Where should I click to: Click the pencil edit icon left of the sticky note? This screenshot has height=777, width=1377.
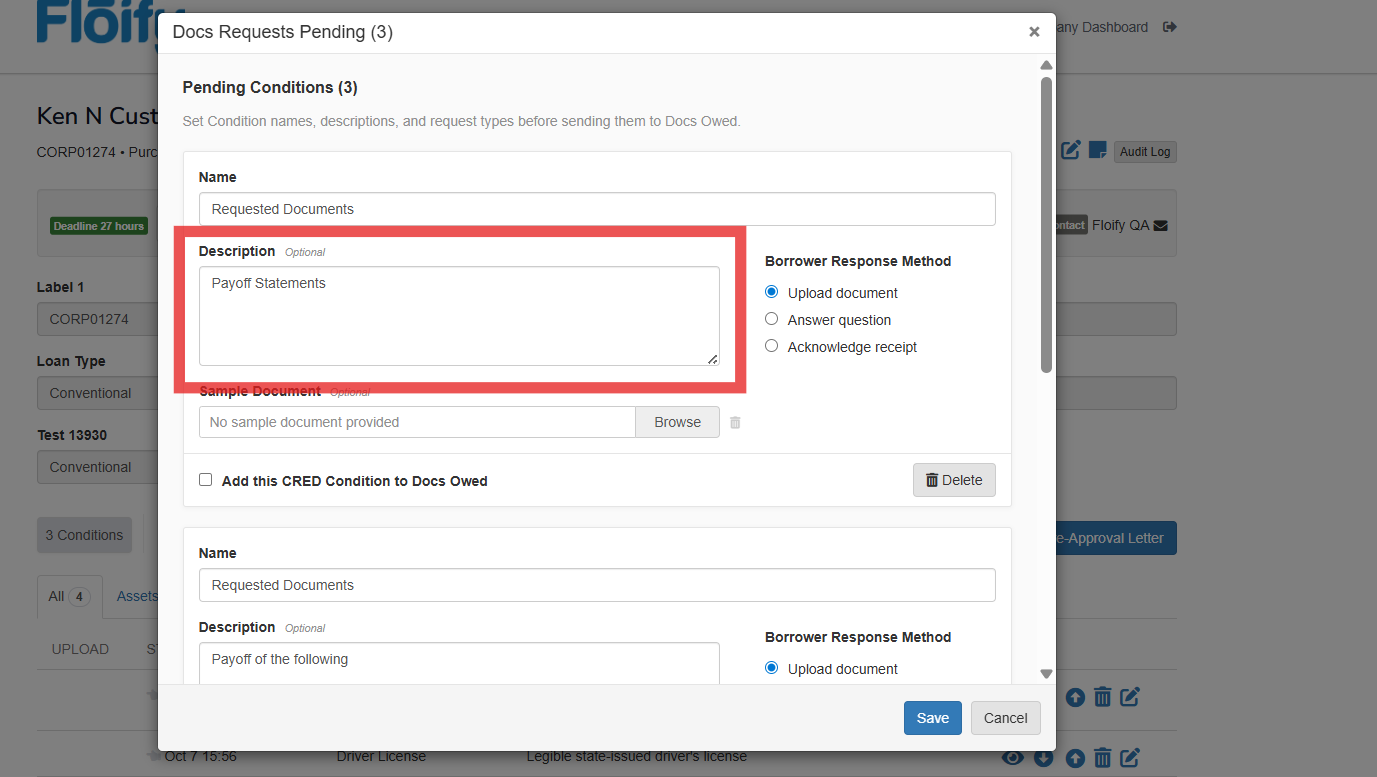click(1071, 151)
